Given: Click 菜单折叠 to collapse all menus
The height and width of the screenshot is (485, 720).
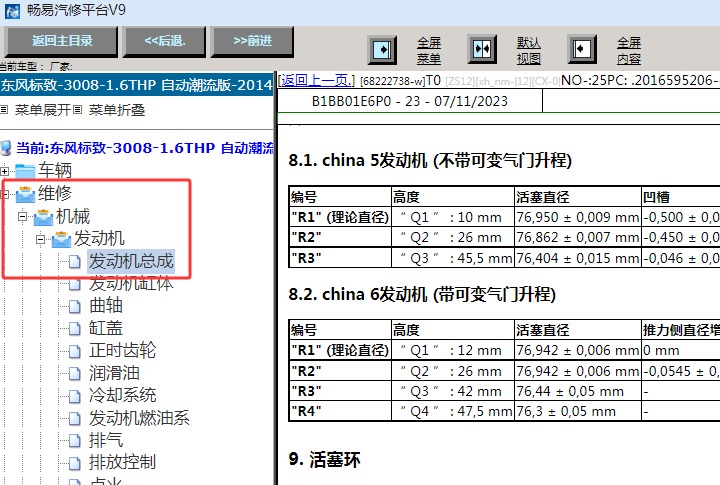Looking at the screenshot, I should point(117,110).
